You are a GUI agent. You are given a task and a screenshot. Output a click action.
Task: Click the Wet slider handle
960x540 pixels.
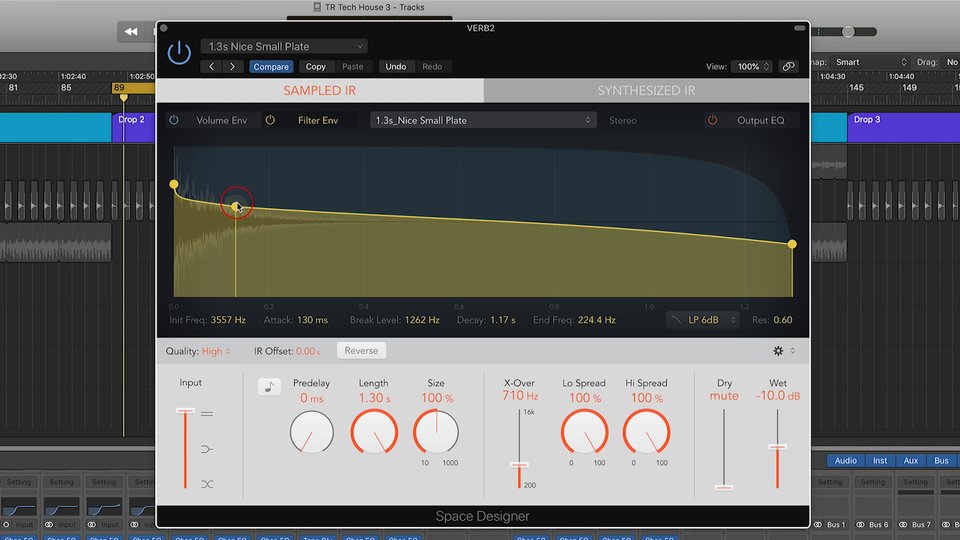(x=778, y=448)
